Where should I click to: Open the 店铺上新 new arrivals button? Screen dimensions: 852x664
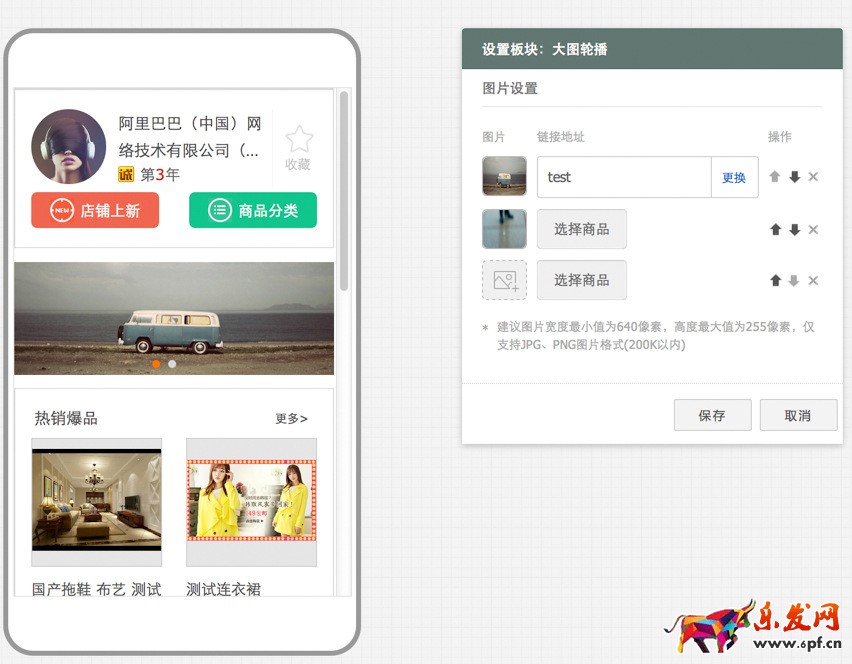tap(95, 210)
